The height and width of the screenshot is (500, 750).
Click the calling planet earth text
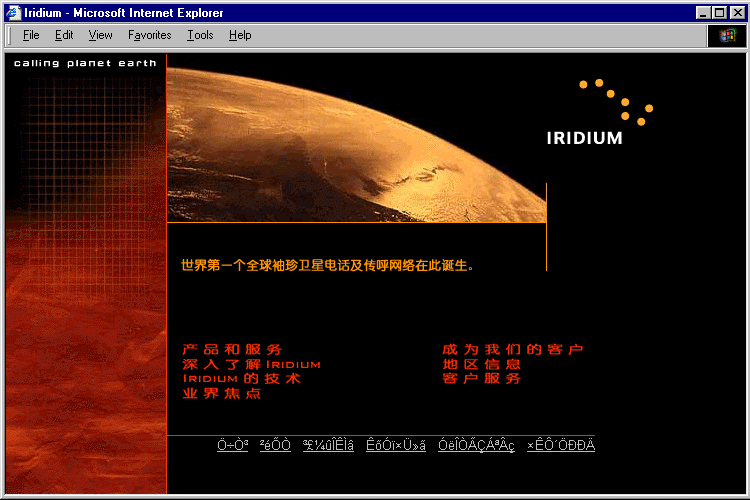point(85,63)
